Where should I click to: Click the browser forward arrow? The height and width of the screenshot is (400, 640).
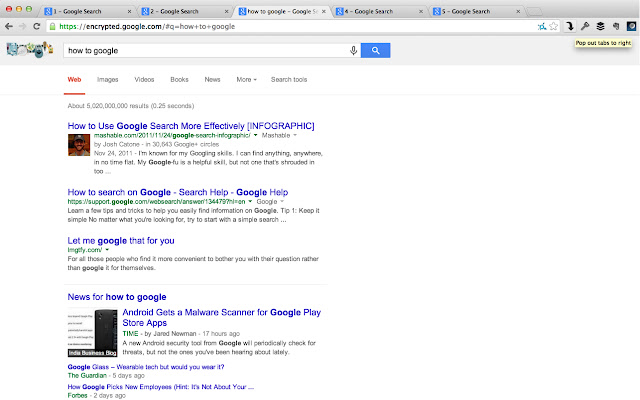(22, 27)
